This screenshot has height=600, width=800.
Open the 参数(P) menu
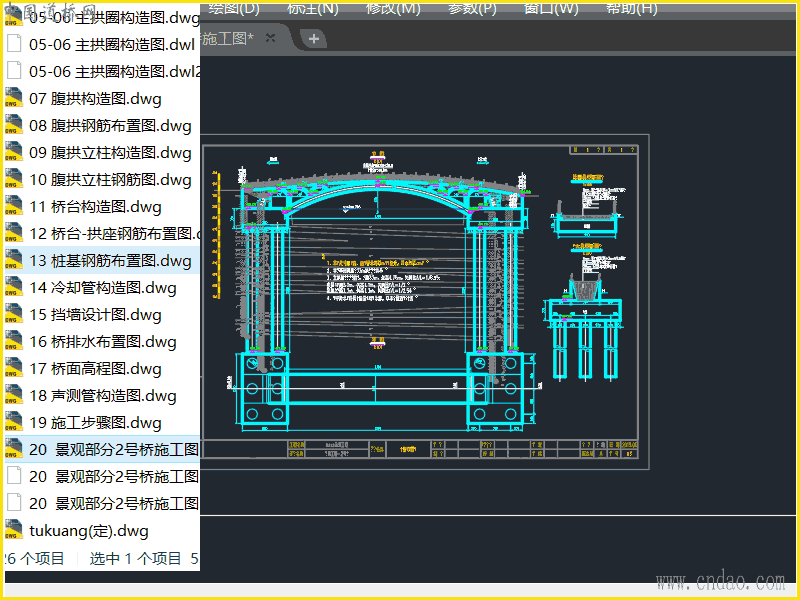click(x=472, y=9)
